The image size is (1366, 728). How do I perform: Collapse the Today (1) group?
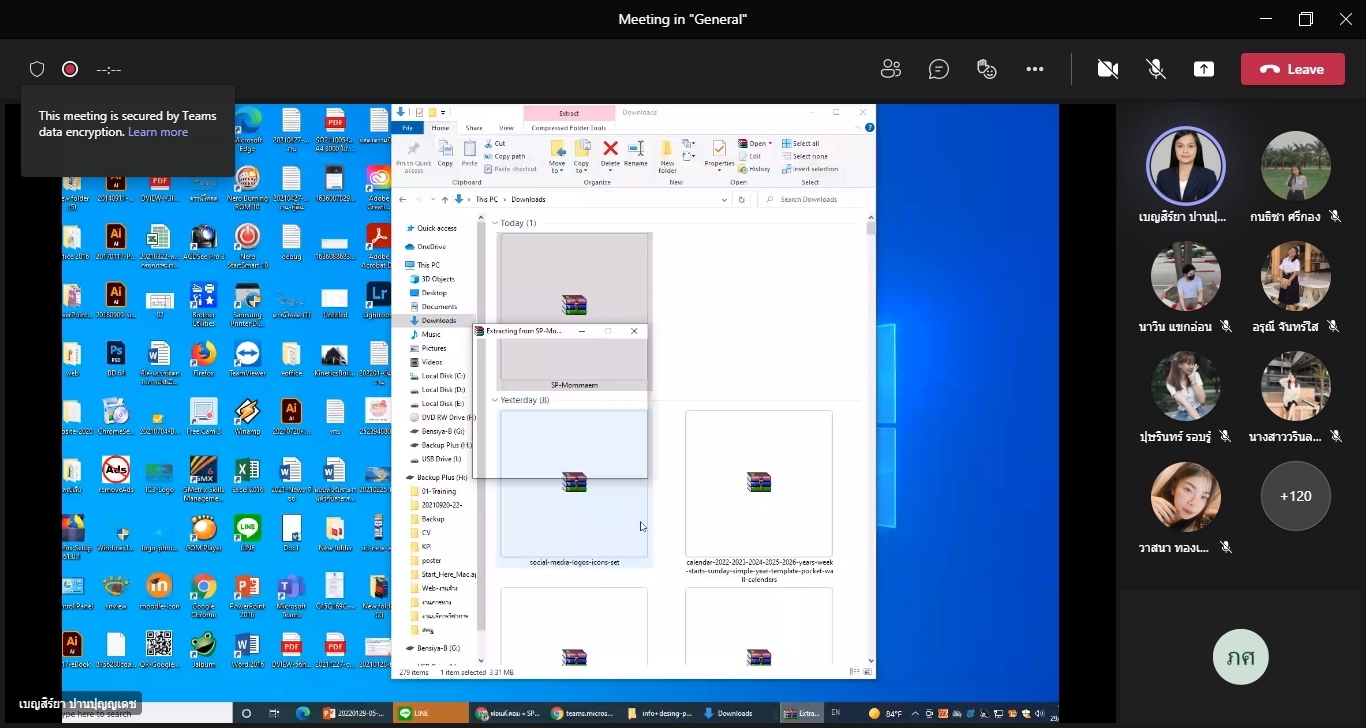pos(494,223)
